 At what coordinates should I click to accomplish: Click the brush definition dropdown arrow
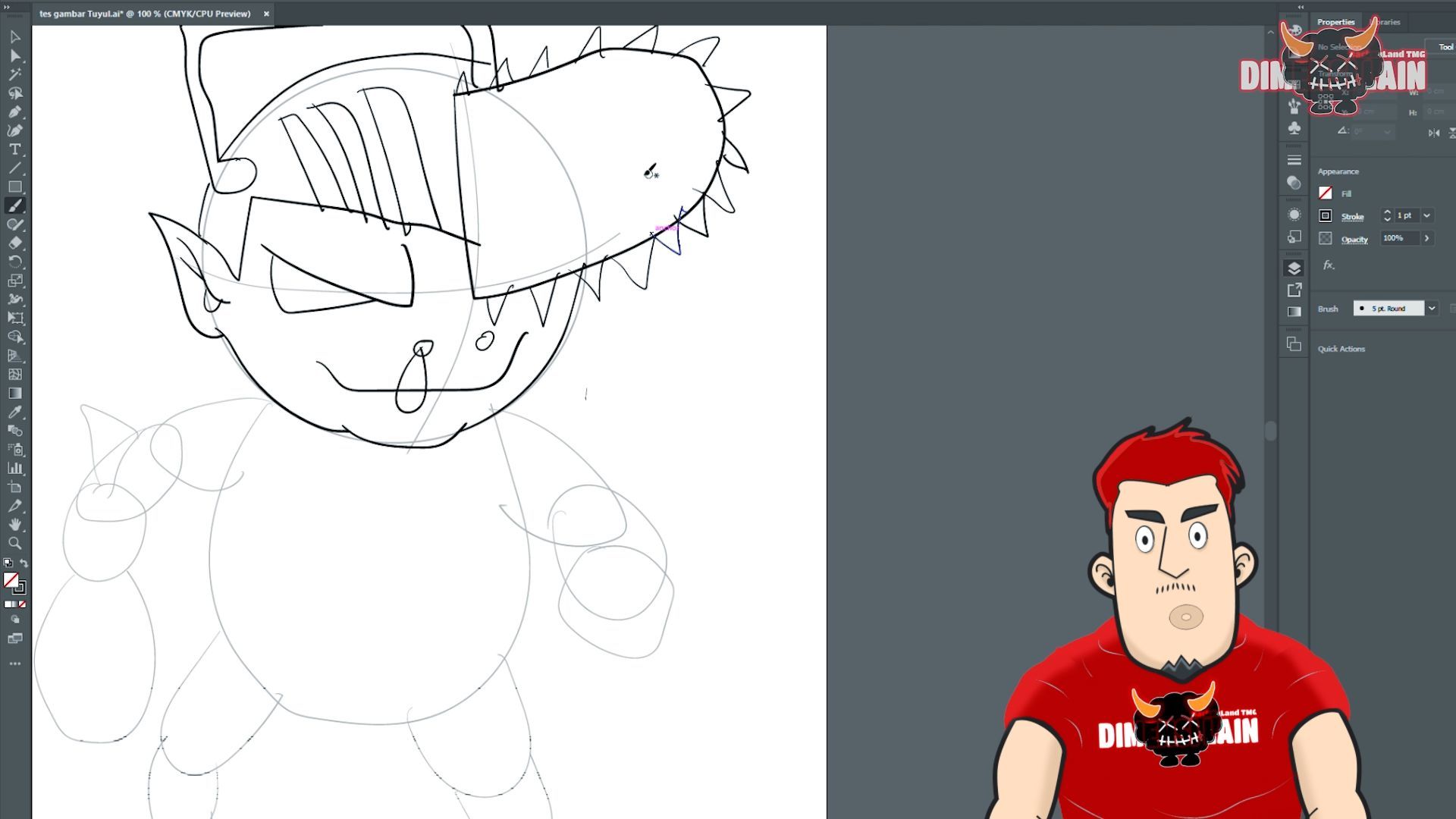[x=1432, y=309]
